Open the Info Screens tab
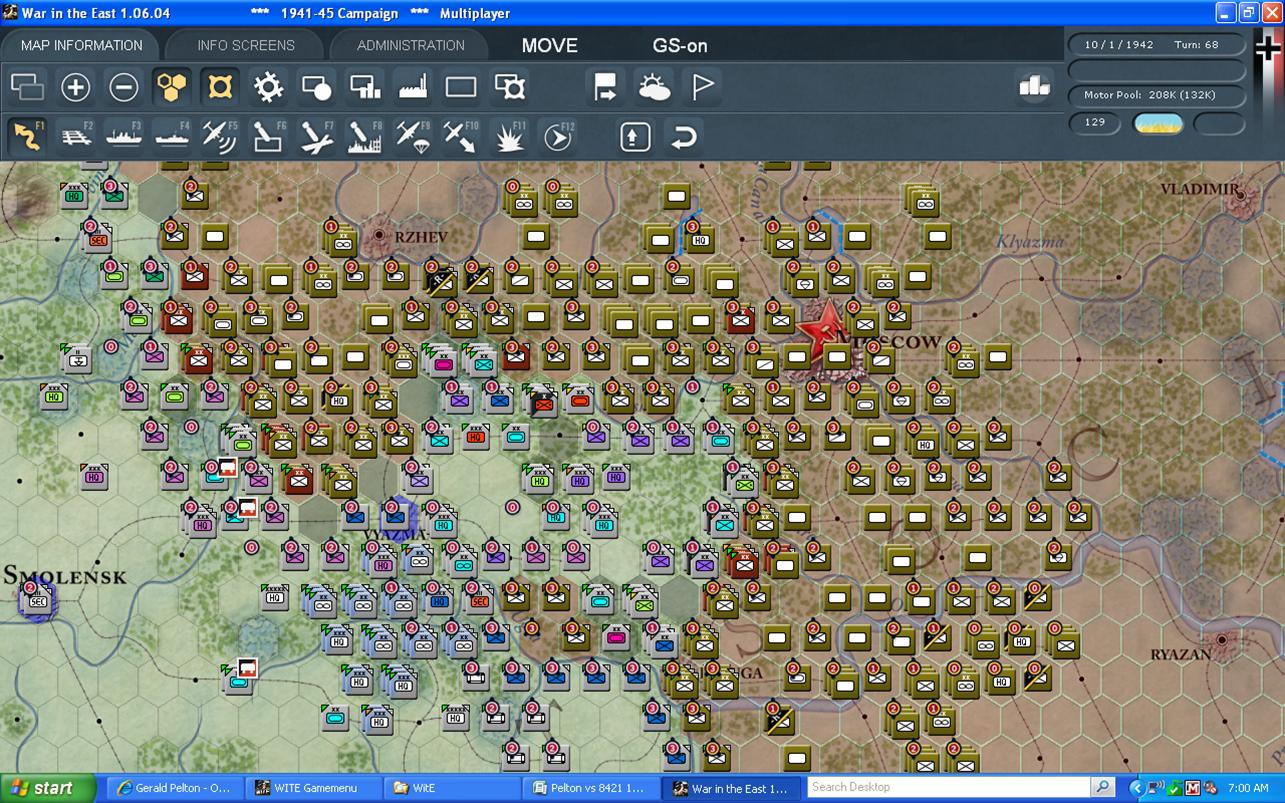 coord(246,45)
